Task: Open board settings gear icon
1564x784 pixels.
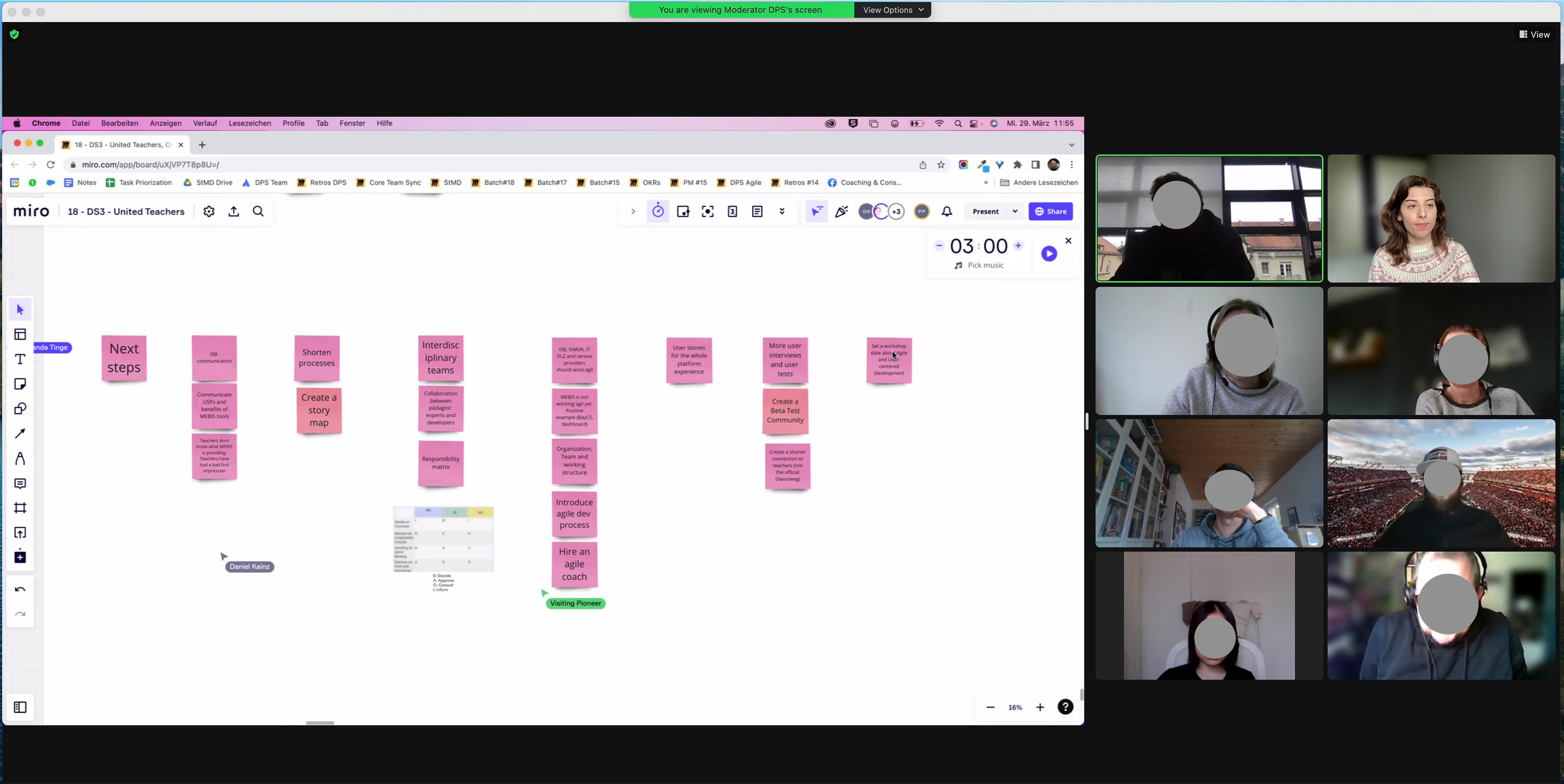Action: tap(209, 211)
